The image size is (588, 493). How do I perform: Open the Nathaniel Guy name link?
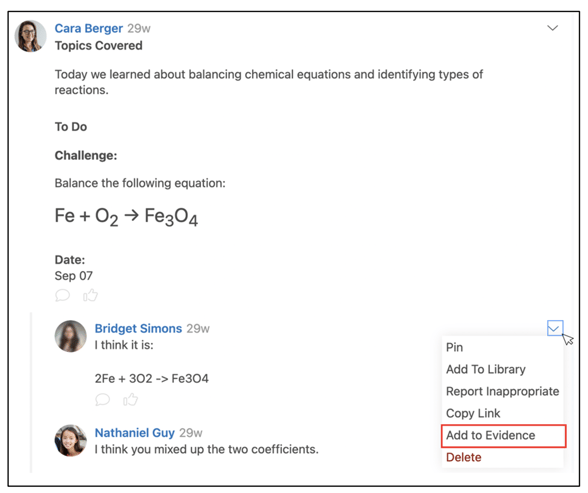coord(135,433)
